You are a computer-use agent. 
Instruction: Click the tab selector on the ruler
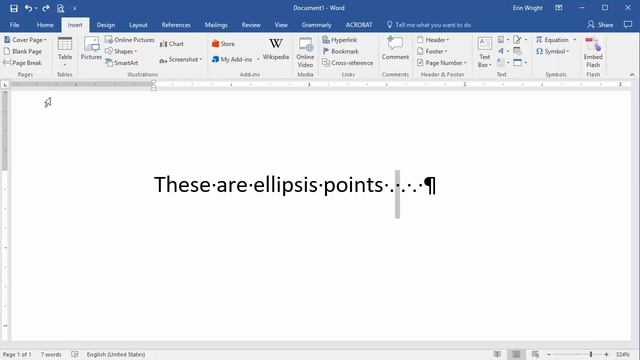[5, 84]
